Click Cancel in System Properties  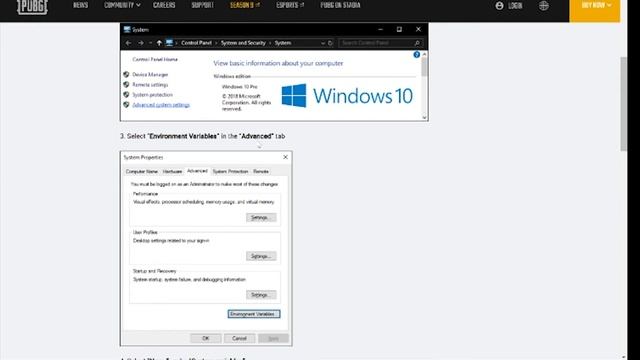coord(239,338)
